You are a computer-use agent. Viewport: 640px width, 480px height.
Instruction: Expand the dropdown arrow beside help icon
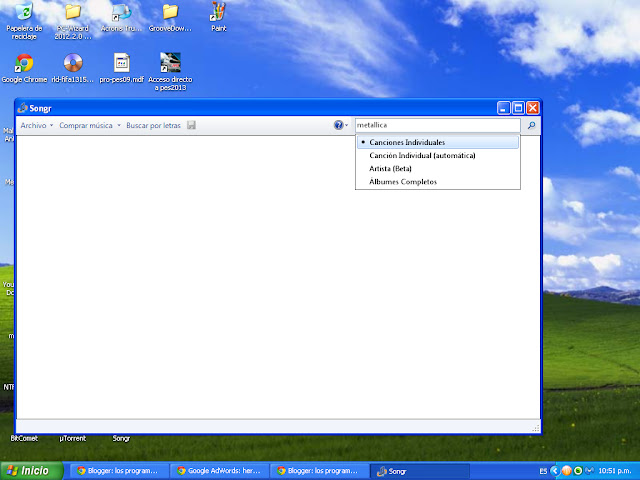(347, 125)
